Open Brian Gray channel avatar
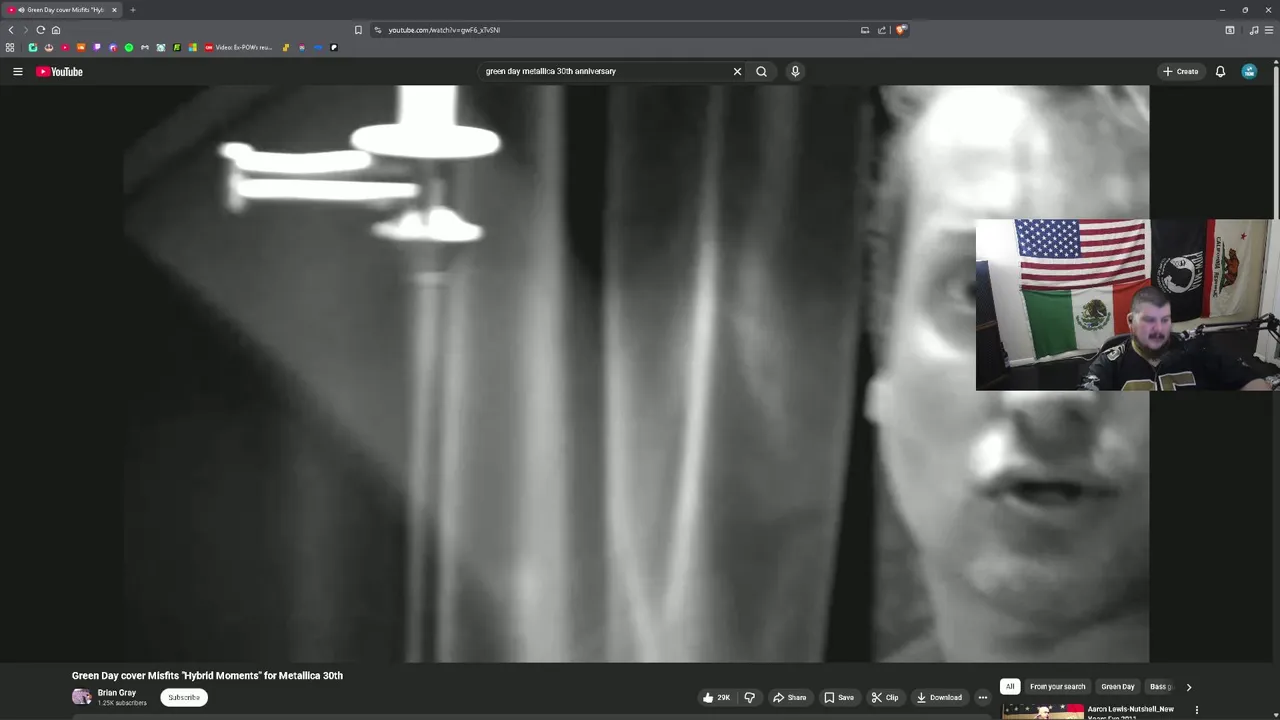 (81, 697)
